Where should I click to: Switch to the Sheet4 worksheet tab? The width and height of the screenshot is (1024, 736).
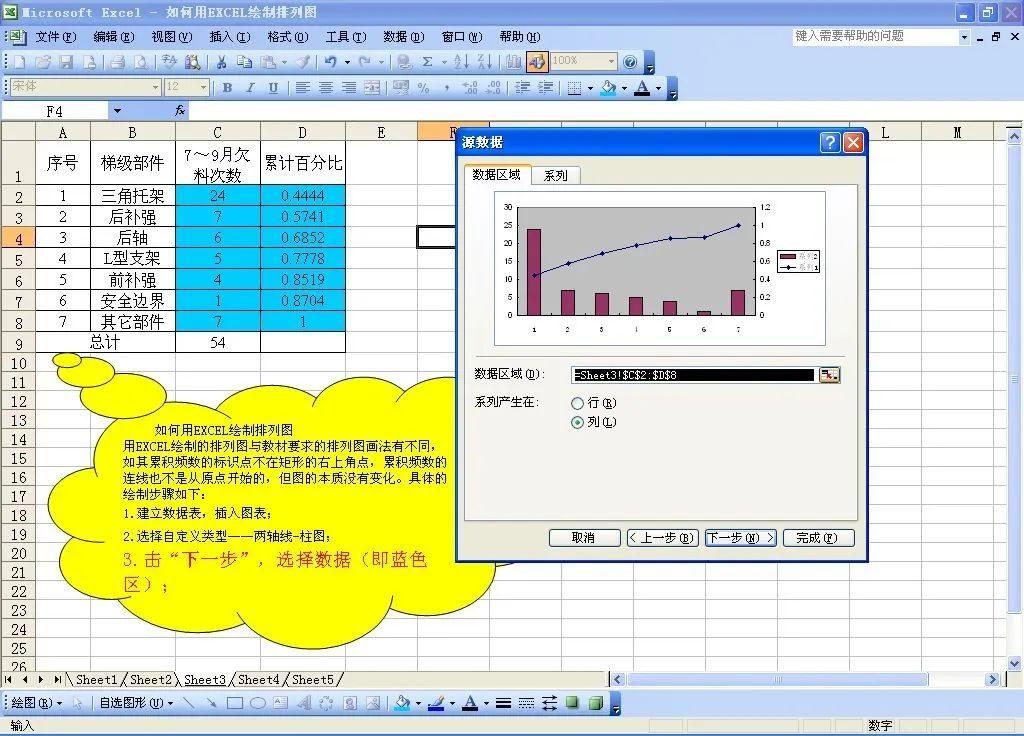pos(258,679)
